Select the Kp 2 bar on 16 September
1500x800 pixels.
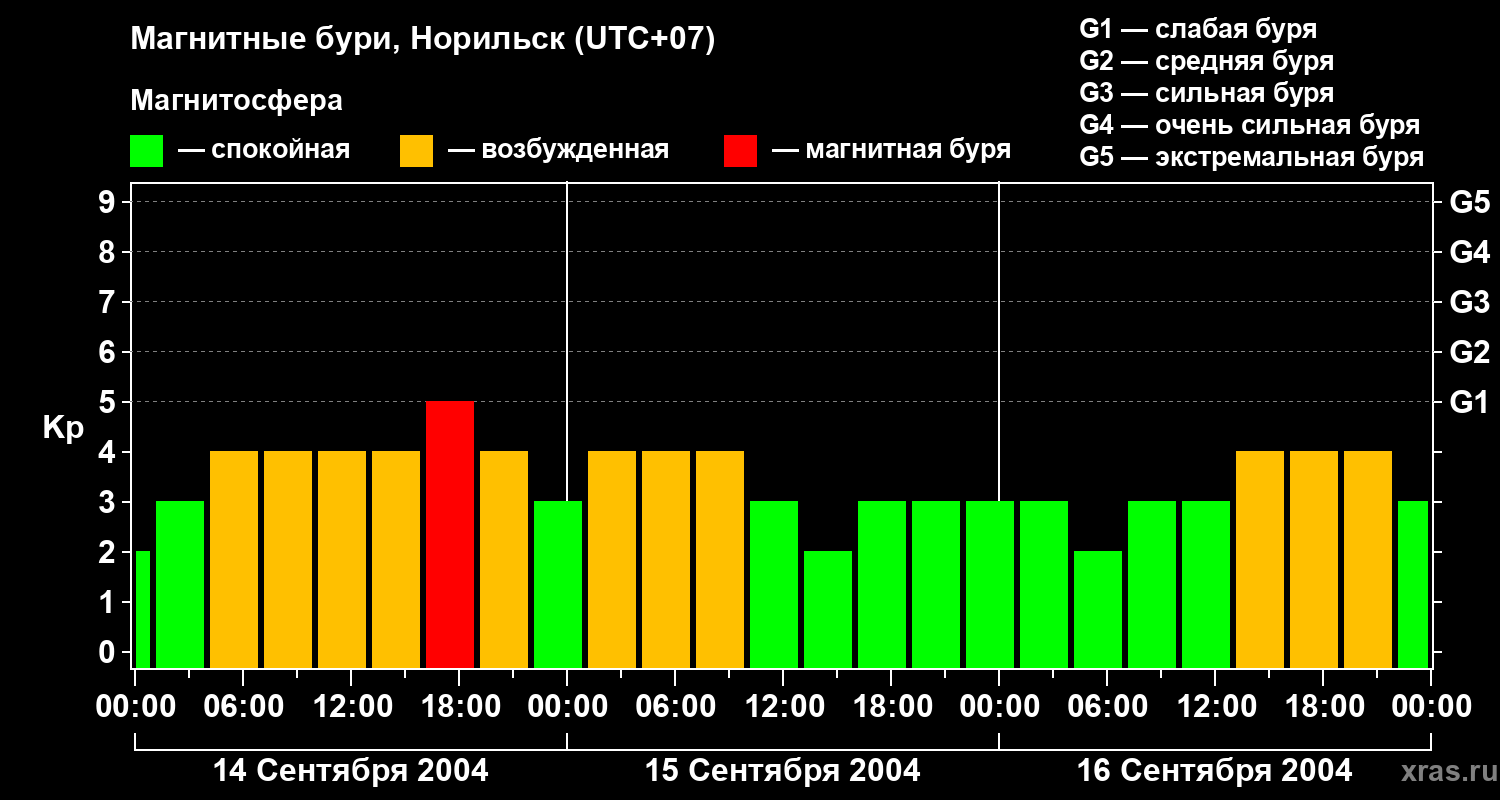point(1098,610)
